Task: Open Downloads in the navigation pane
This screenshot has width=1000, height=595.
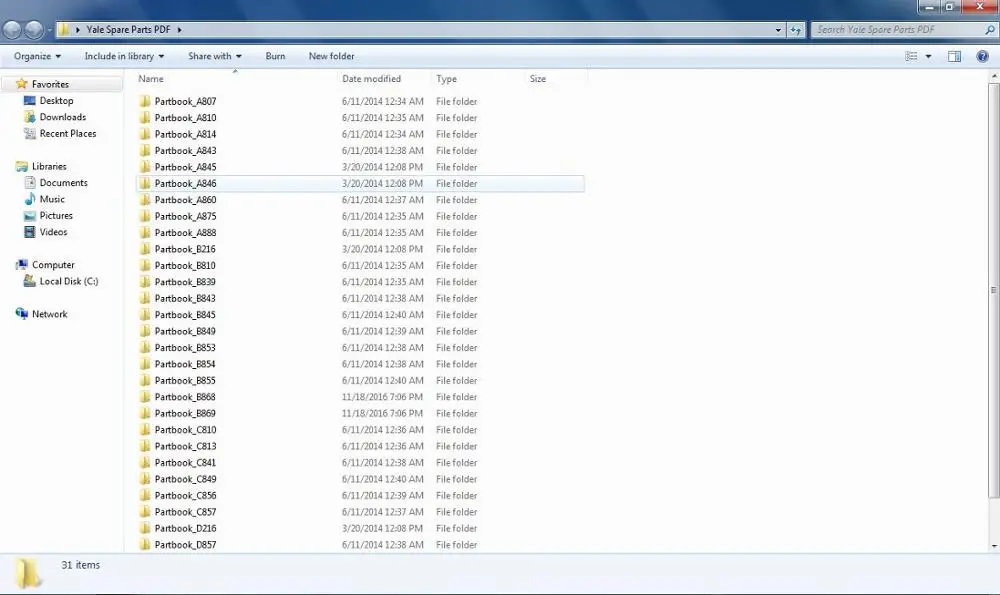Action: coord(62,117)
